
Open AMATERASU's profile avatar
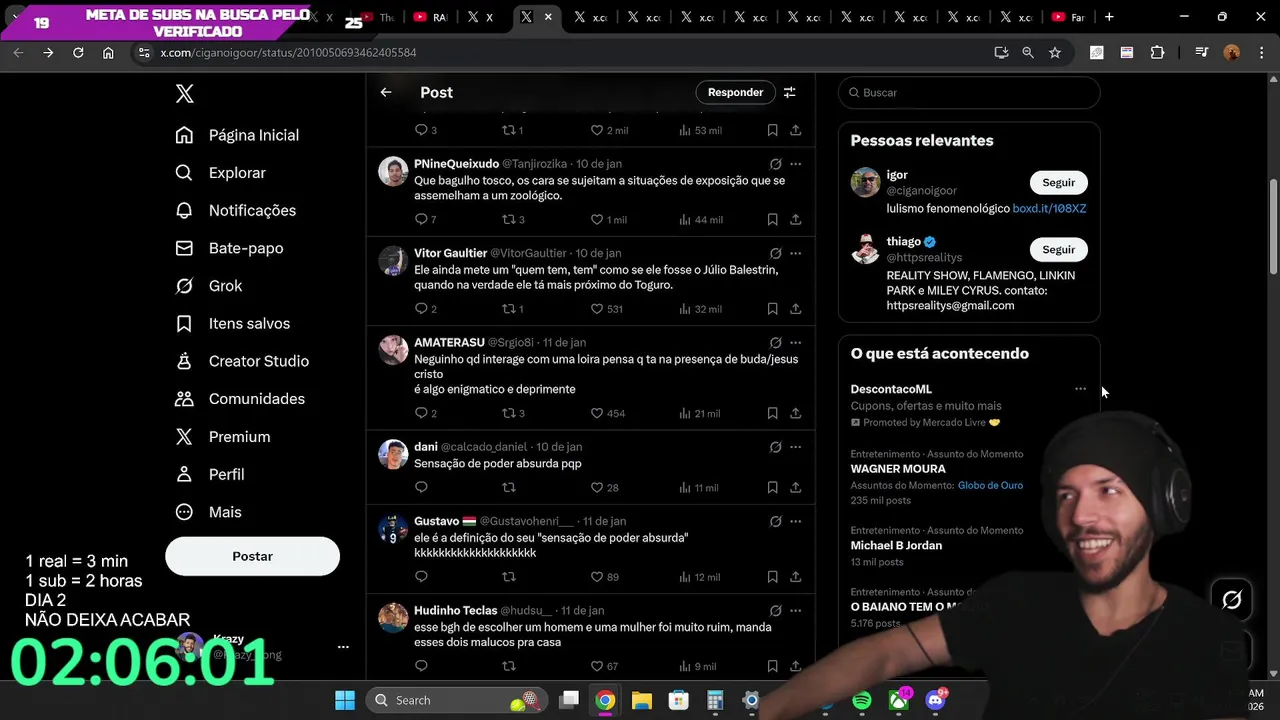[393, 349]
